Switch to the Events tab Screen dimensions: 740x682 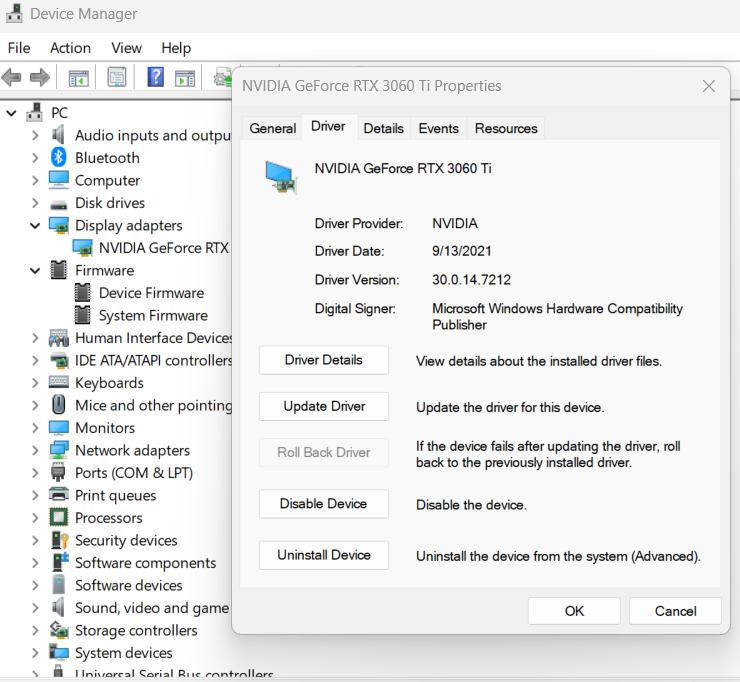[x=438, y=128]
